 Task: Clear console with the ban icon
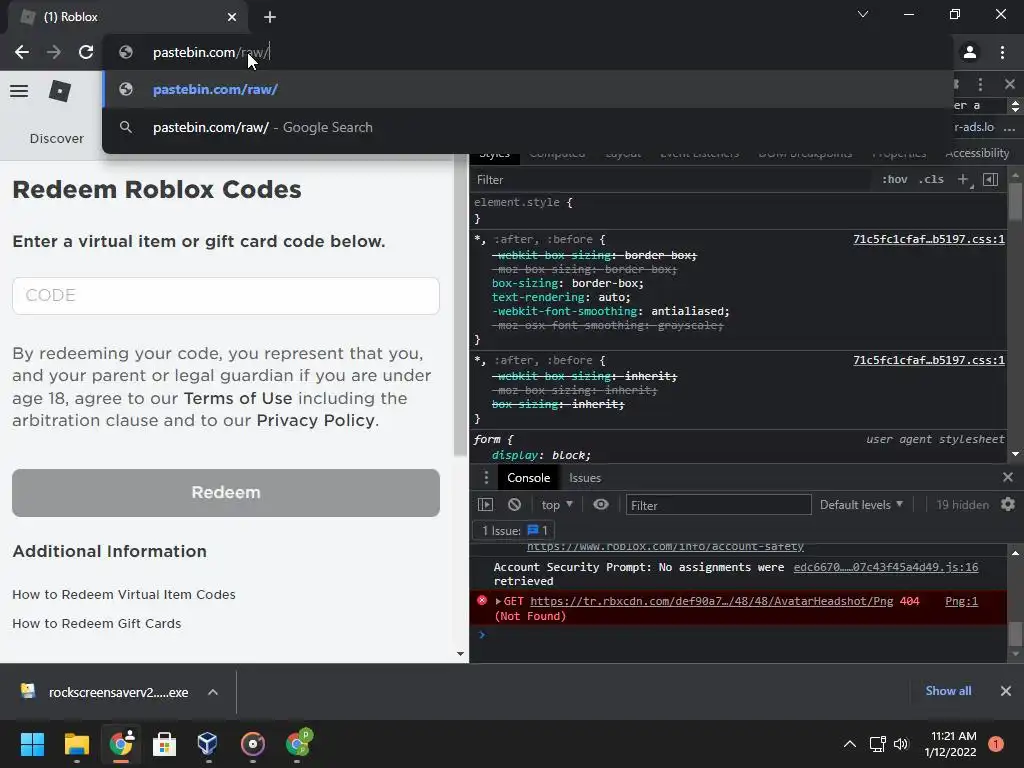pyautogui.click(x=515, y=505)
